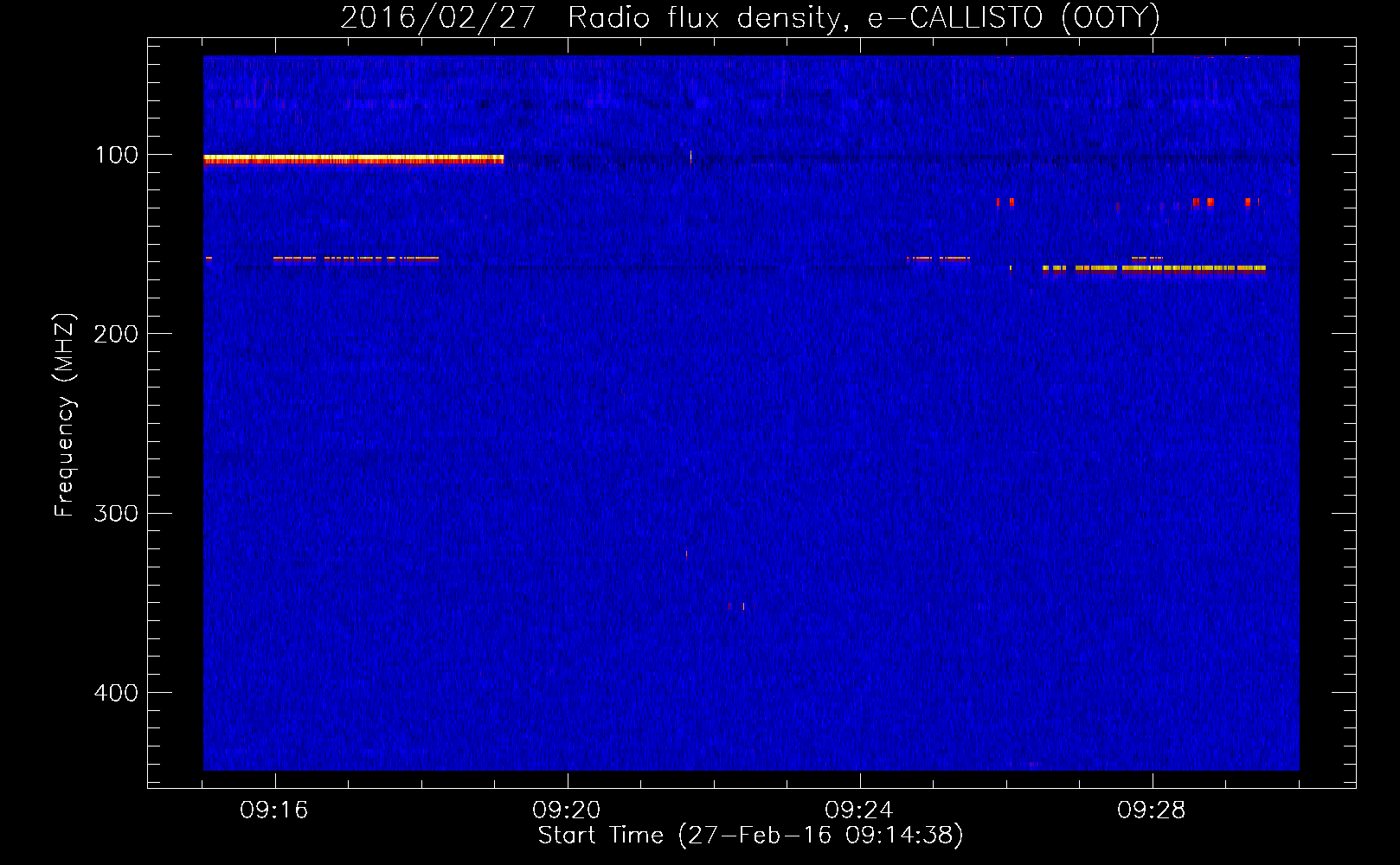Screen dimensions: 1400x865
Task: Click the red bursts near 127 MHz around 09:26
Action: (x=1005, y=202)
